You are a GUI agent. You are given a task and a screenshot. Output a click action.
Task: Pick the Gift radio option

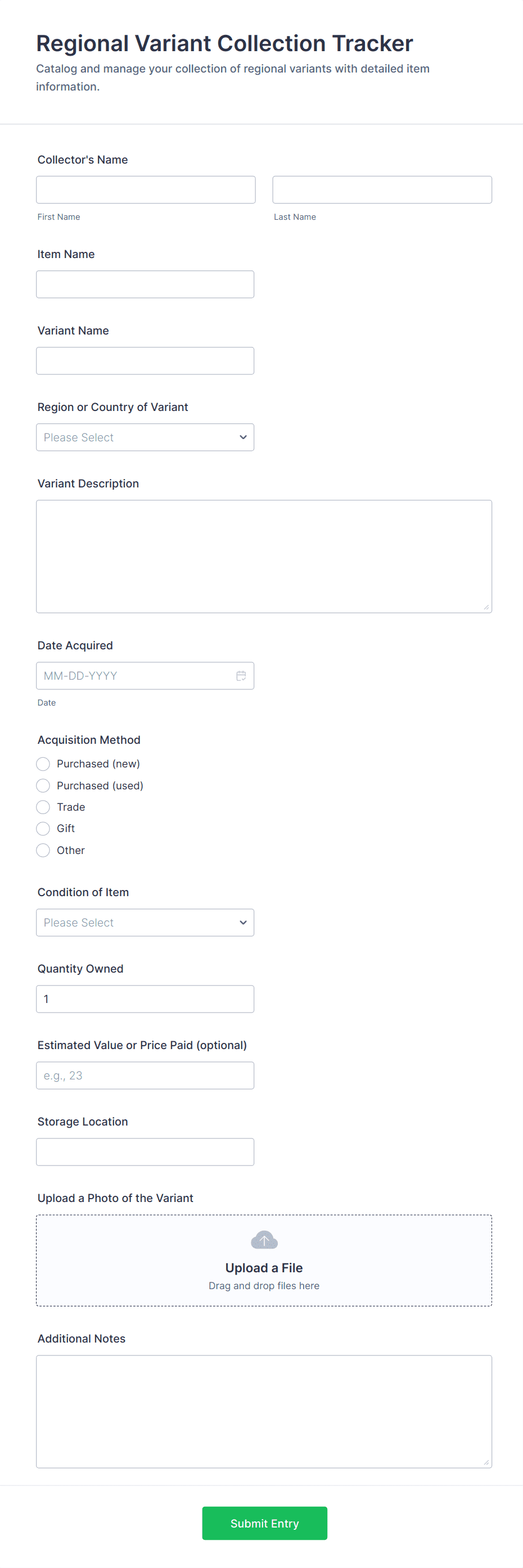(43, 829)
